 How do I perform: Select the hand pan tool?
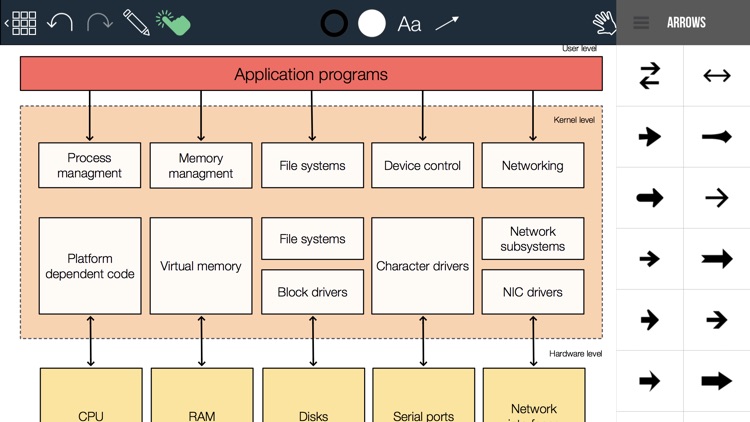[604, 22]
